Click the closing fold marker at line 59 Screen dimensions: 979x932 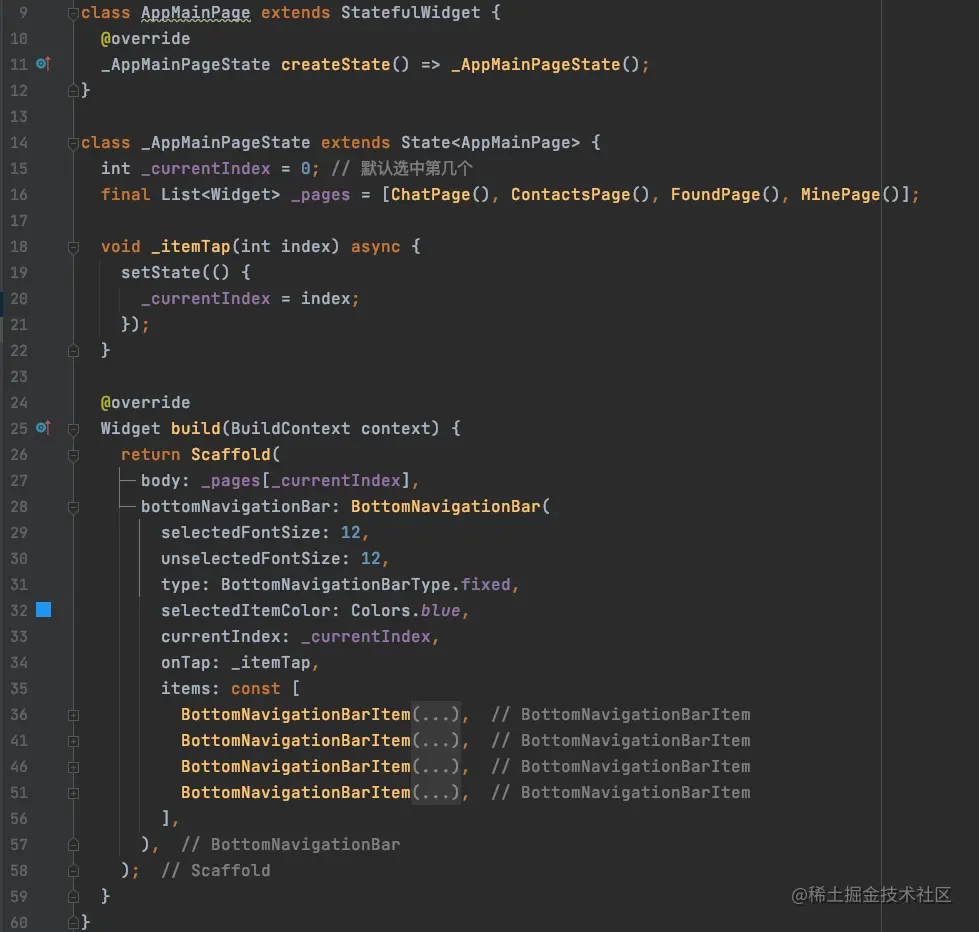[x=73, y=897]
